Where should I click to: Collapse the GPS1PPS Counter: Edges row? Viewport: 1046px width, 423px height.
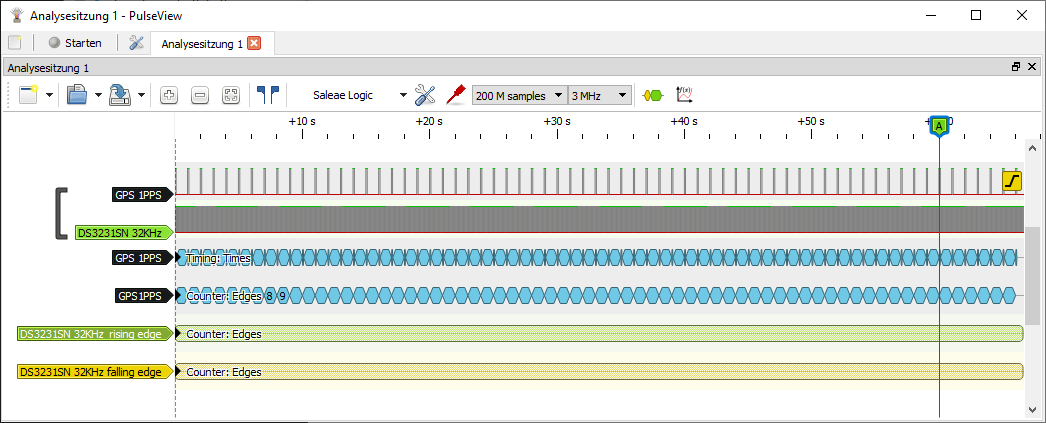point(178,296)
